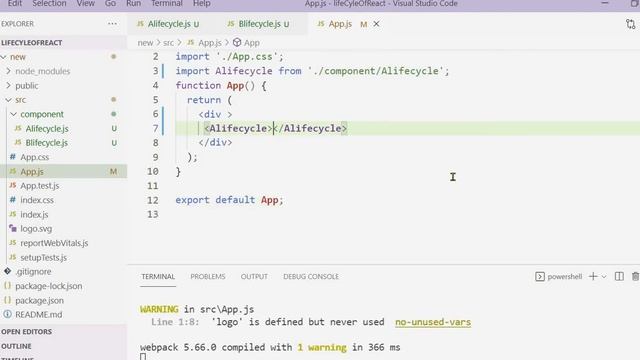Open the Edit menu
Viewport: 640px width, 360px height.
(x=15, y=4)
